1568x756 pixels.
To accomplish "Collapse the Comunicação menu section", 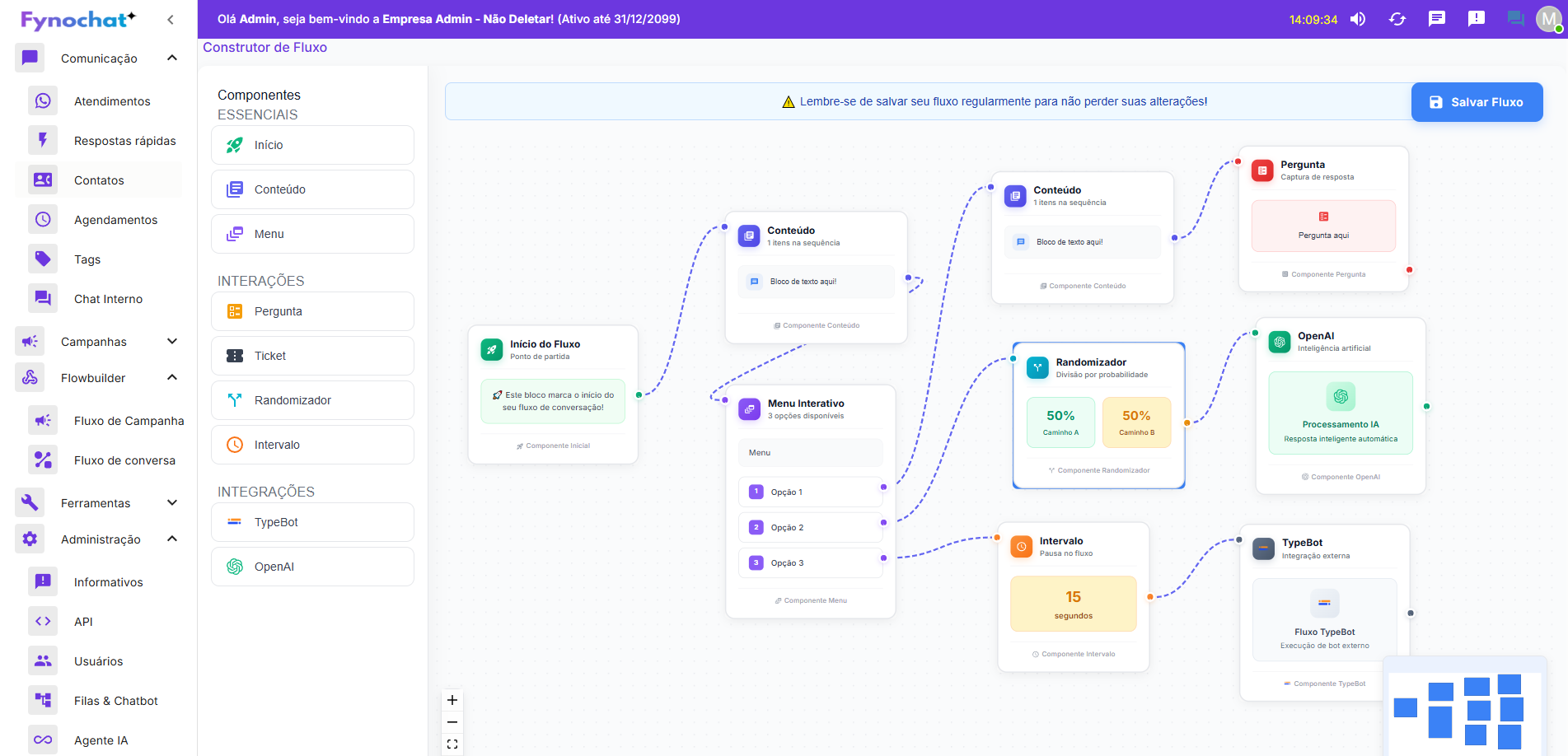I will 172,58.
